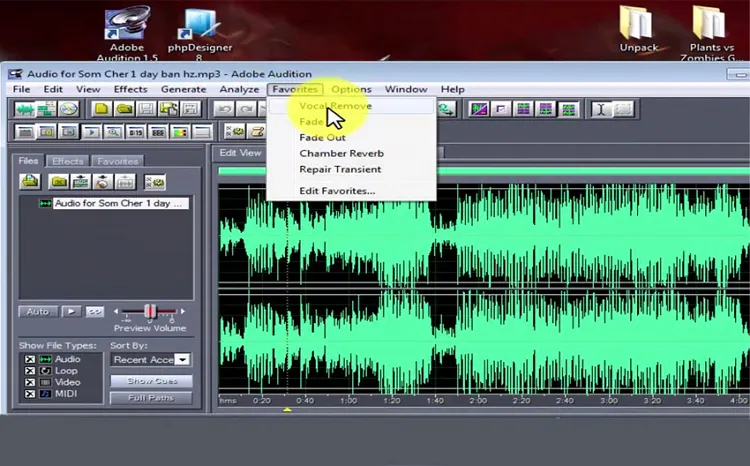Open the File menu
Viewport: 750px width, 466px height.
pos(22,89)
